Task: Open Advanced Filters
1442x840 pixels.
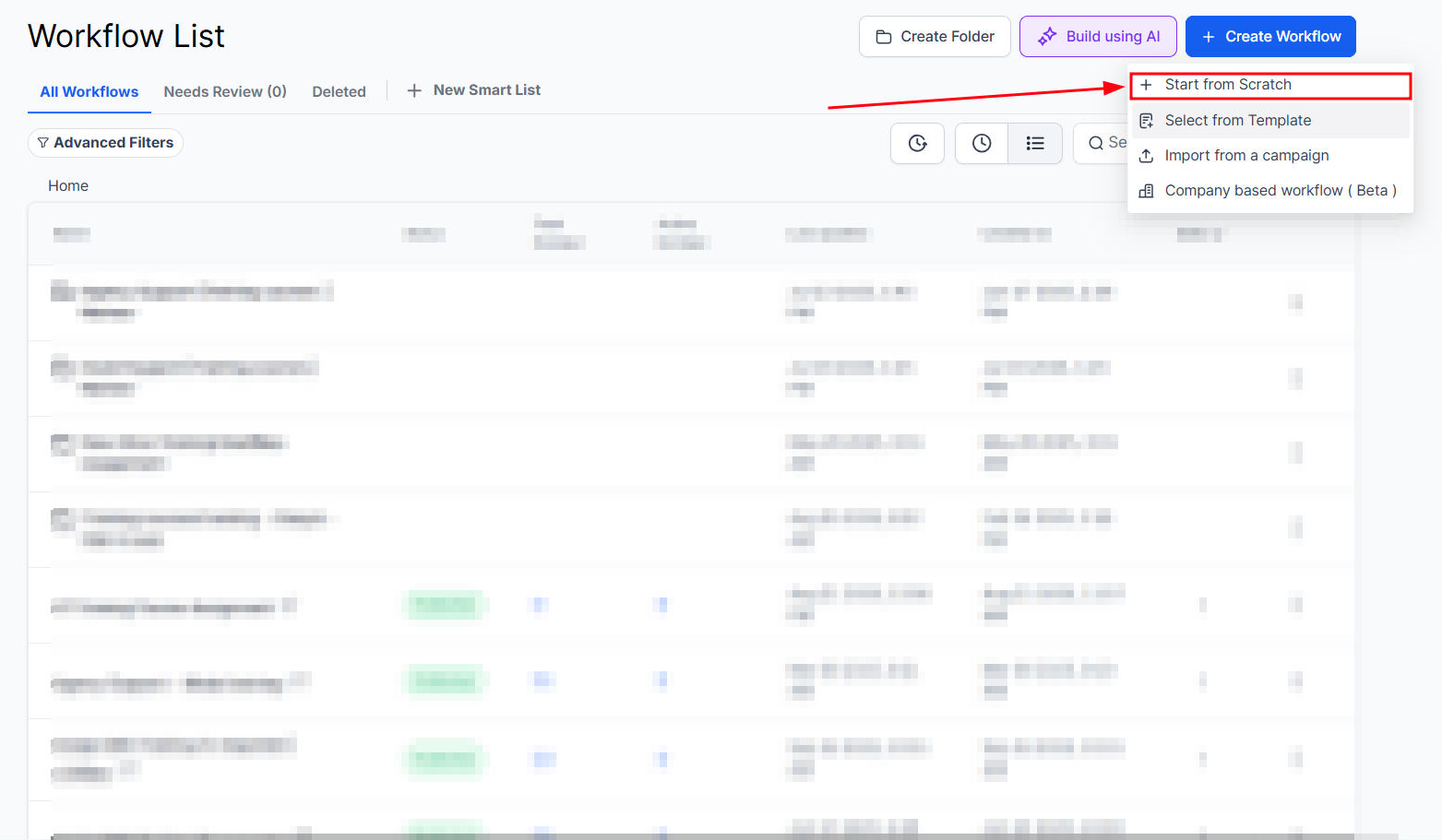Action: [x=106, y=143]
